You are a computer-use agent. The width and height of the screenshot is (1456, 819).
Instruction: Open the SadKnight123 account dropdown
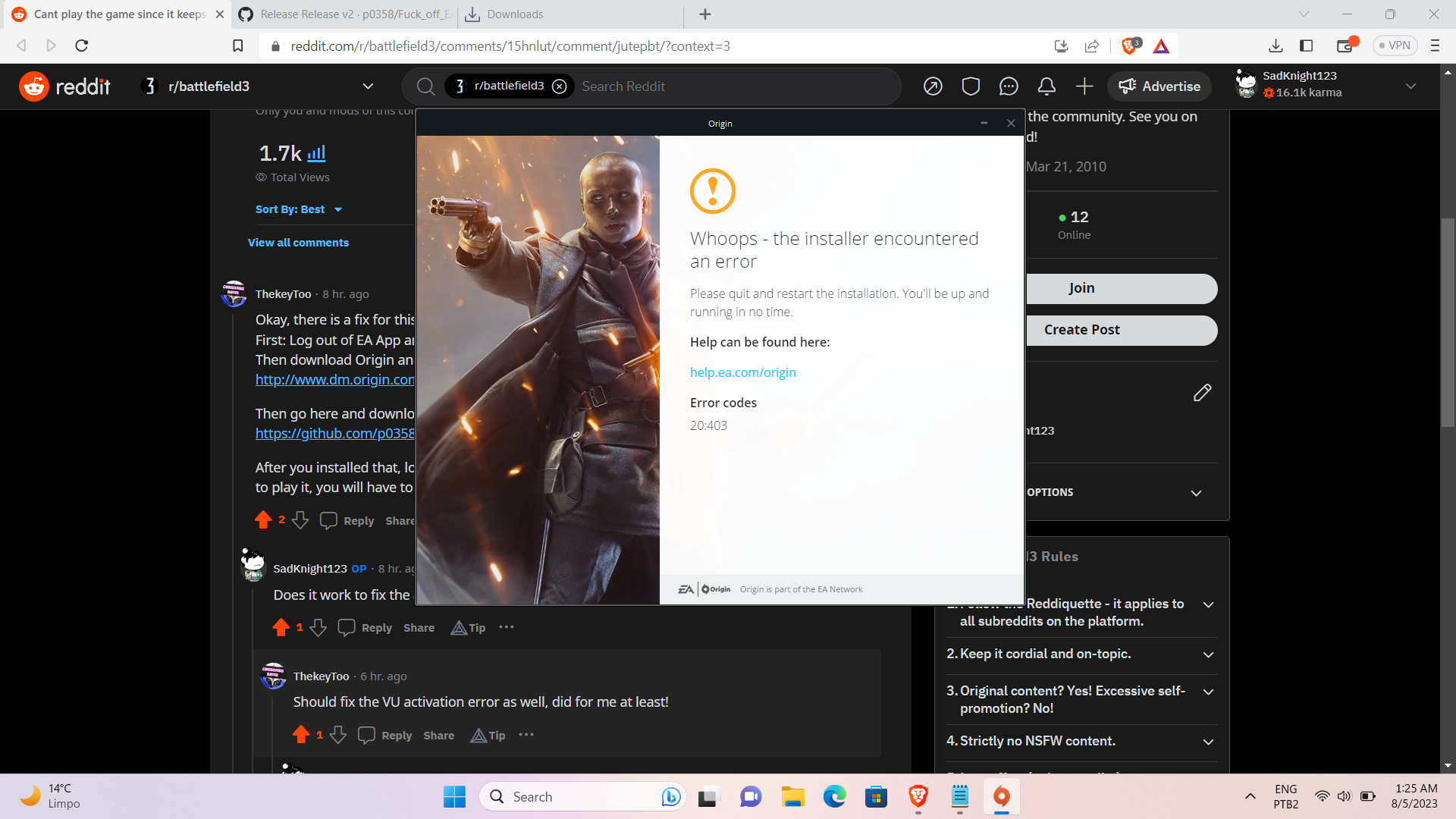1411,86
